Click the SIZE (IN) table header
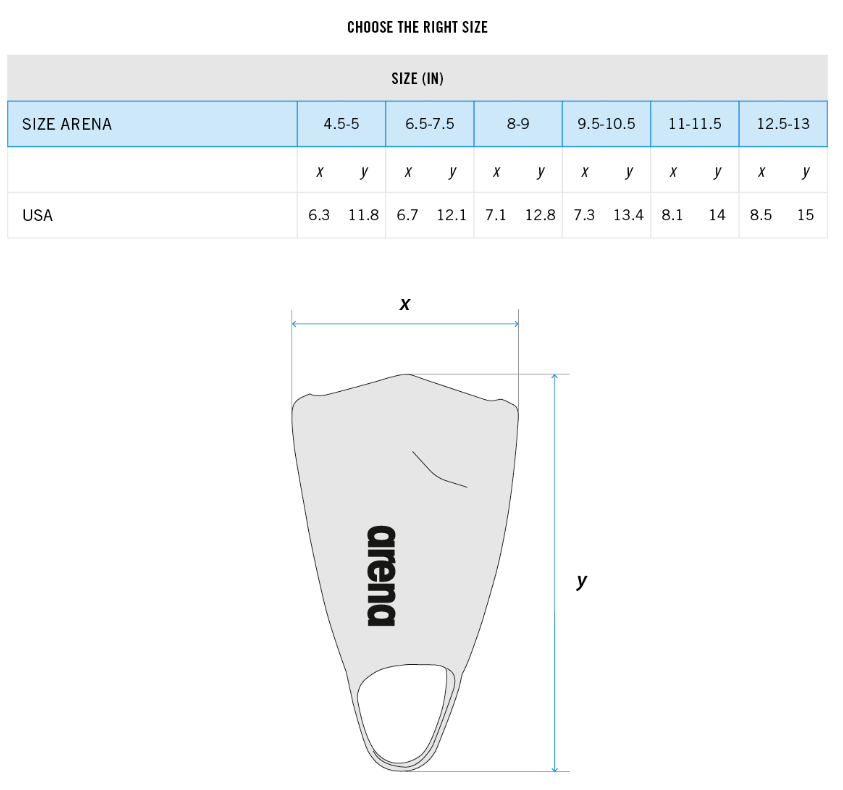 (417, 78)
